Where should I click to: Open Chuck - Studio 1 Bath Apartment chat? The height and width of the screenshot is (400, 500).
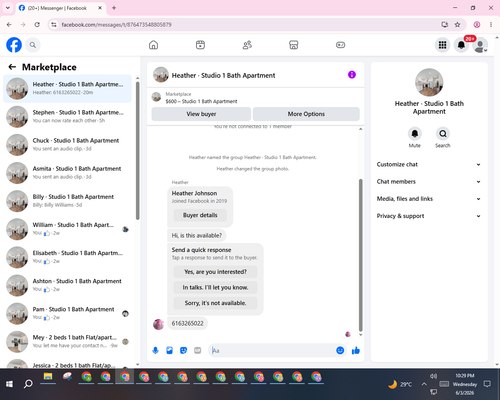pyautogui.click(x=67, y=145)
